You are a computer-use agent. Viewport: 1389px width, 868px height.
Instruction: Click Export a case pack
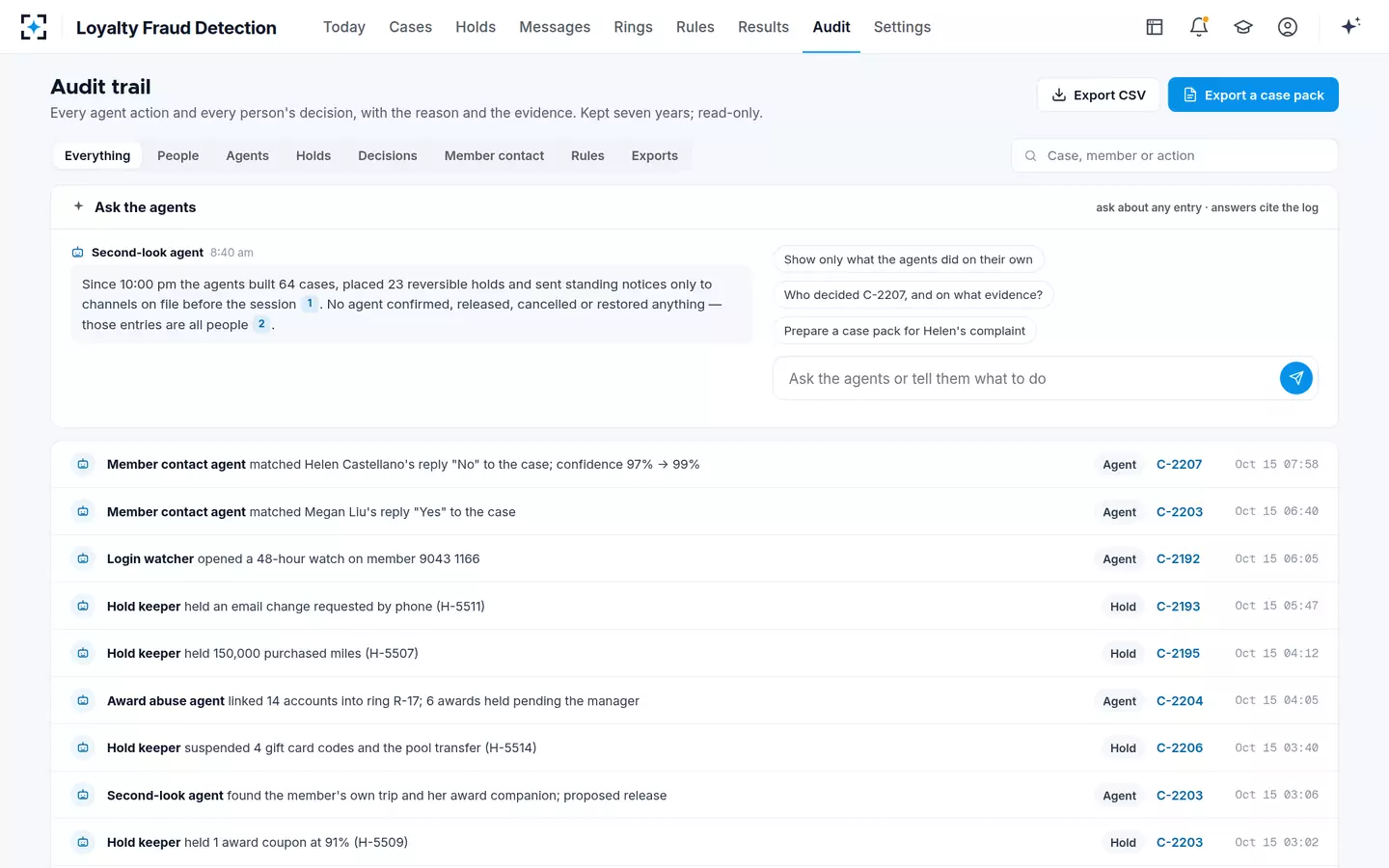point(1253,95)
